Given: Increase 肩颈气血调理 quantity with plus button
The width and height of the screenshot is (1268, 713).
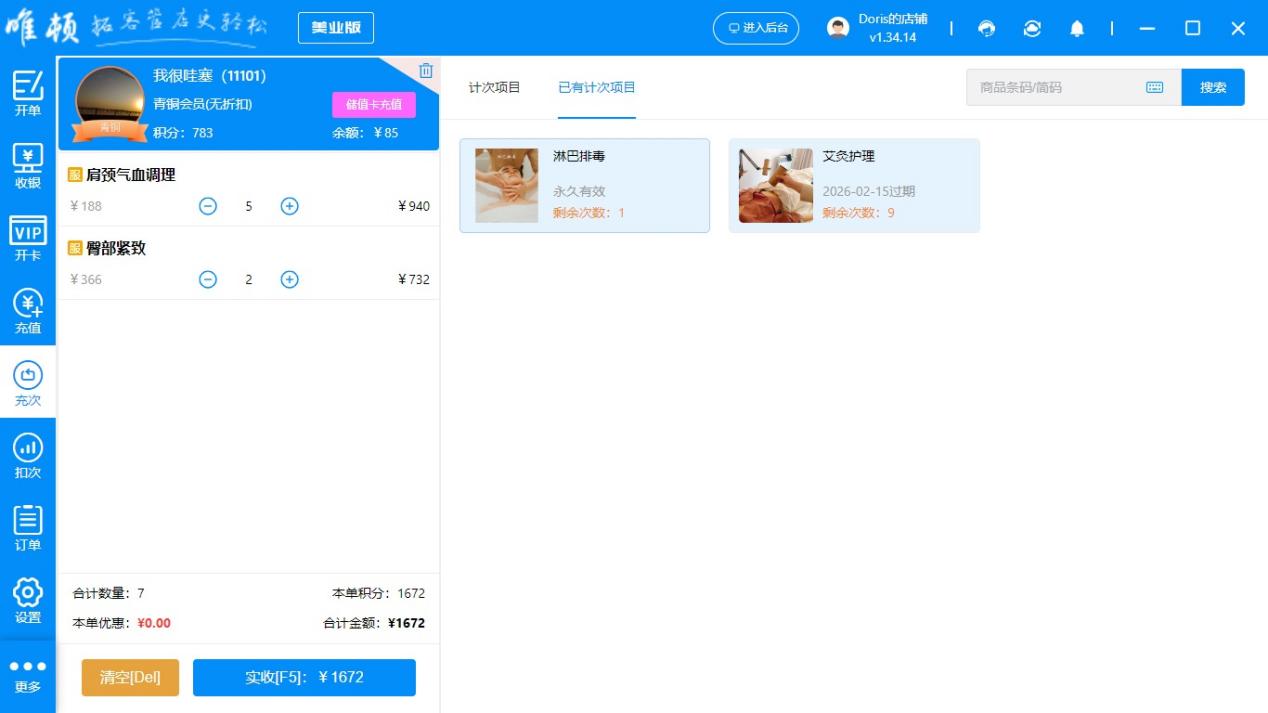Looking at the screenshot, I should point(289,206).
